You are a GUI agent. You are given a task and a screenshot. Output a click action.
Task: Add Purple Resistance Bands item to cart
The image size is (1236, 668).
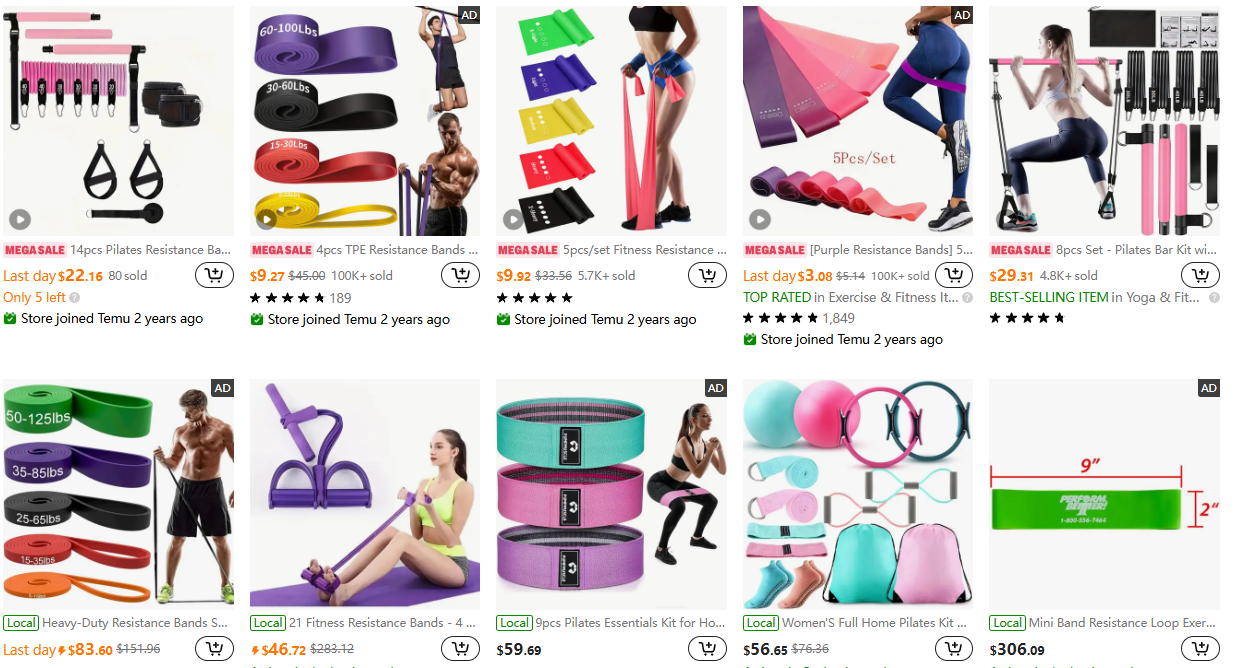click(954, 275)
